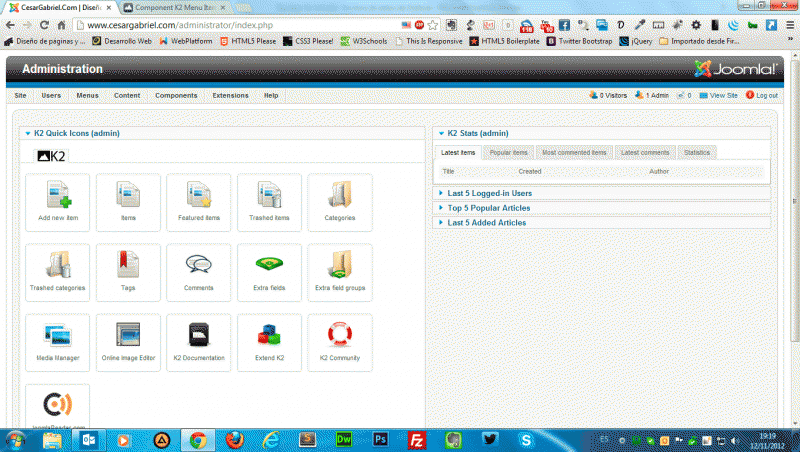Click the browser home button

click(x=61, y=25)
